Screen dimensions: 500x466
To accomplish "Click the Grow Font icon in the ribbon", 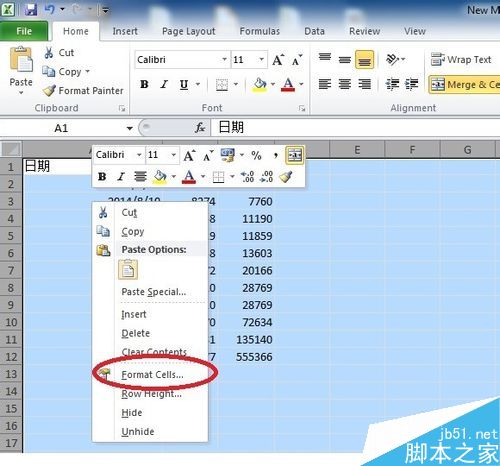I will [278, 60].
